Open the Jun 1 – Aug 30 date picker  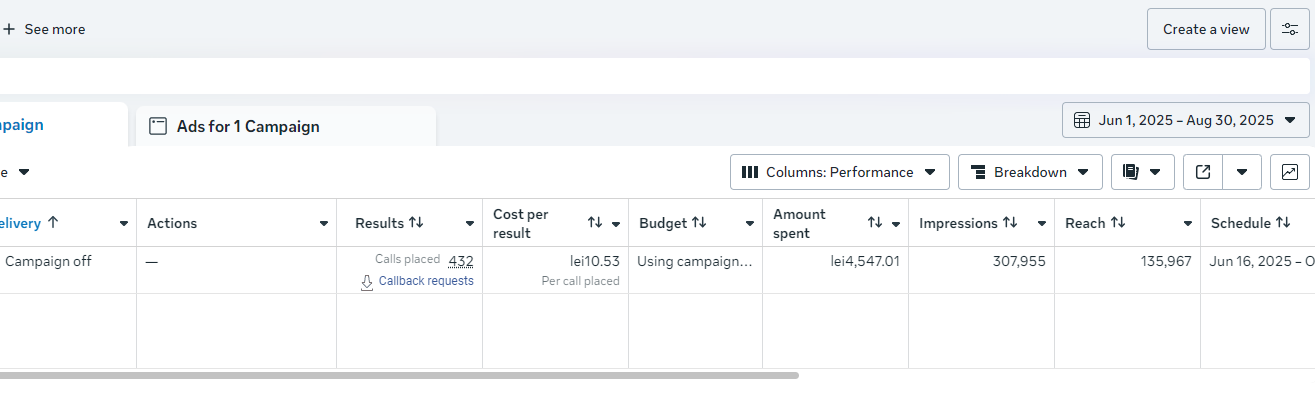pyautogui.click(x=1186, y=120)
